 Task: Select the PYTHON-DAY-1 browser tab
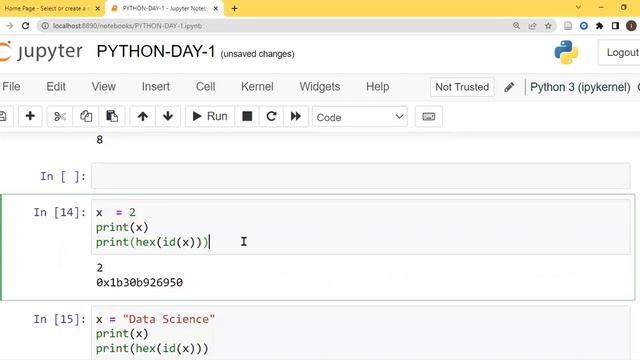164,8
